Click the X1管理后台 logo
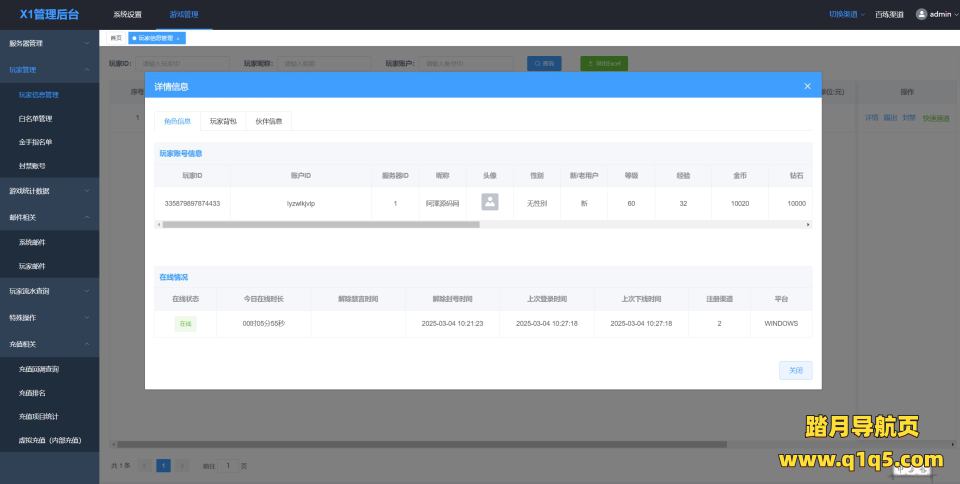The image size is (960, 484). tap(49, 14)
